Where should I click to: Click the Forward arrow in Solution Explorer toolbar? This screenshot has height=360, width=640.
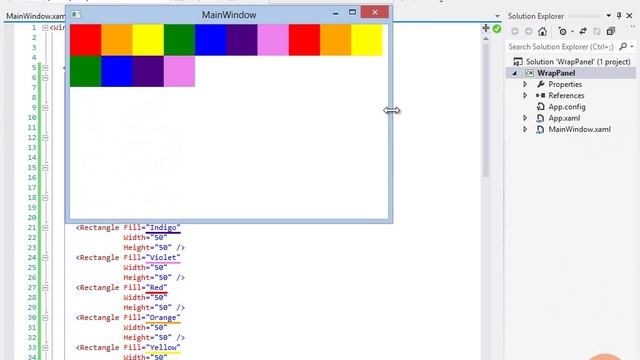(x=529, y=31)
